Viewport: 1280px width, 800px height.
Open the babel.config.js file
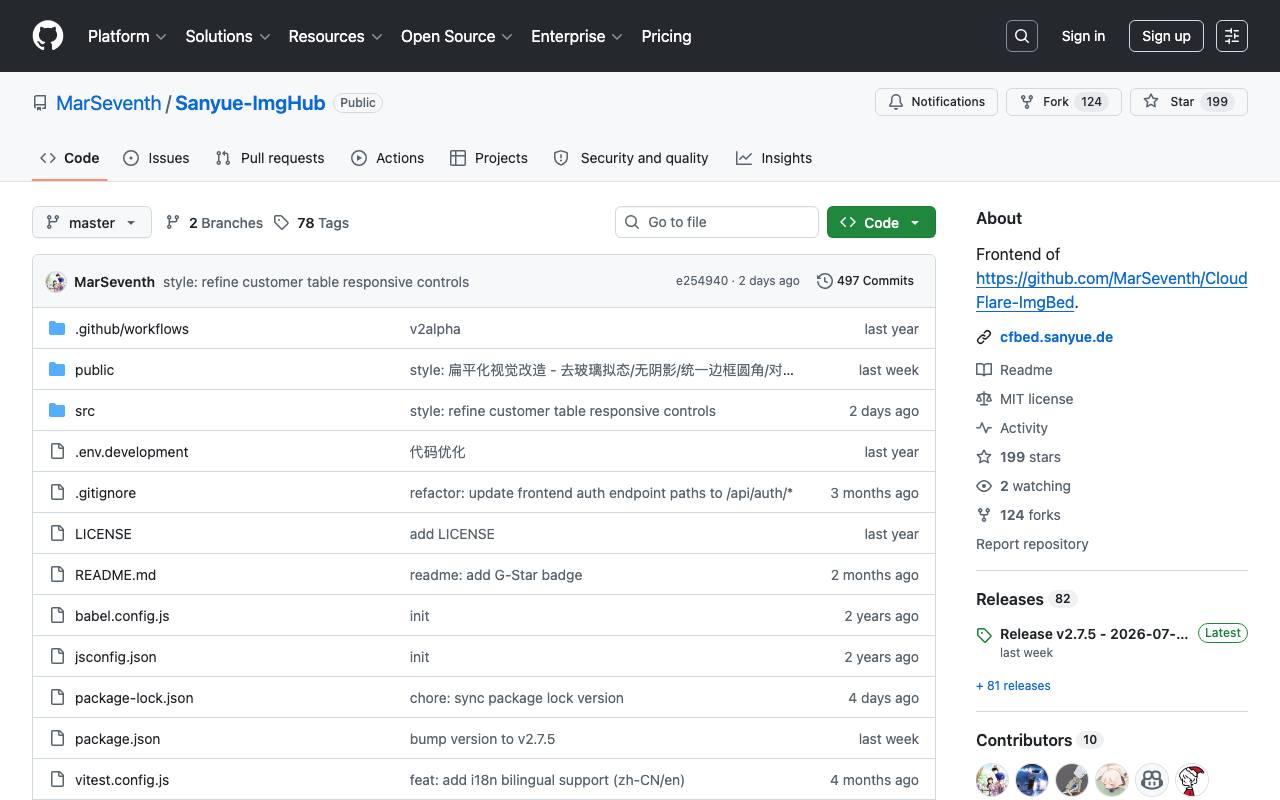tap(122, 616)
